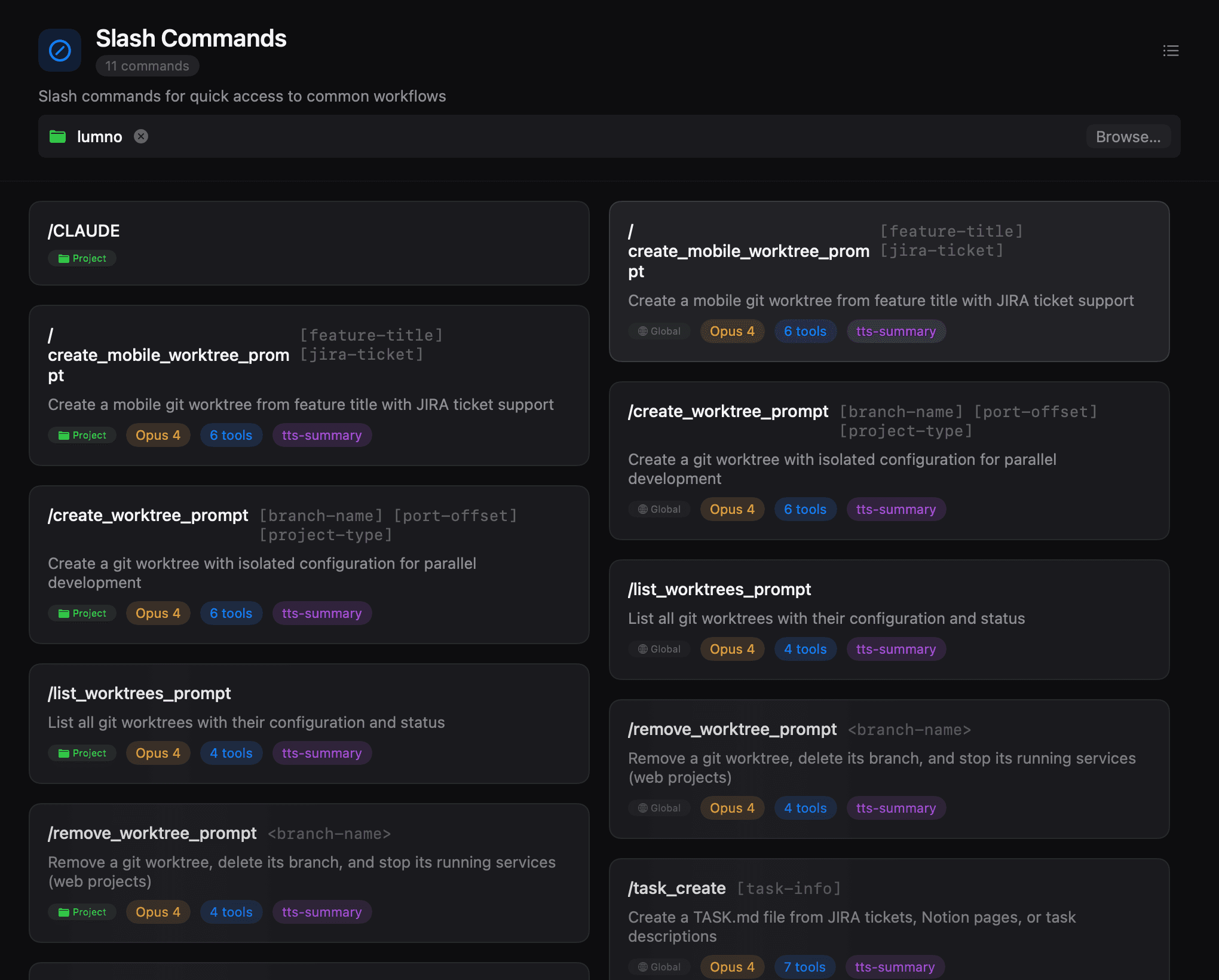Click the Browse... button
This screenshot has height=980, width=1219.
click(1128, 137)
